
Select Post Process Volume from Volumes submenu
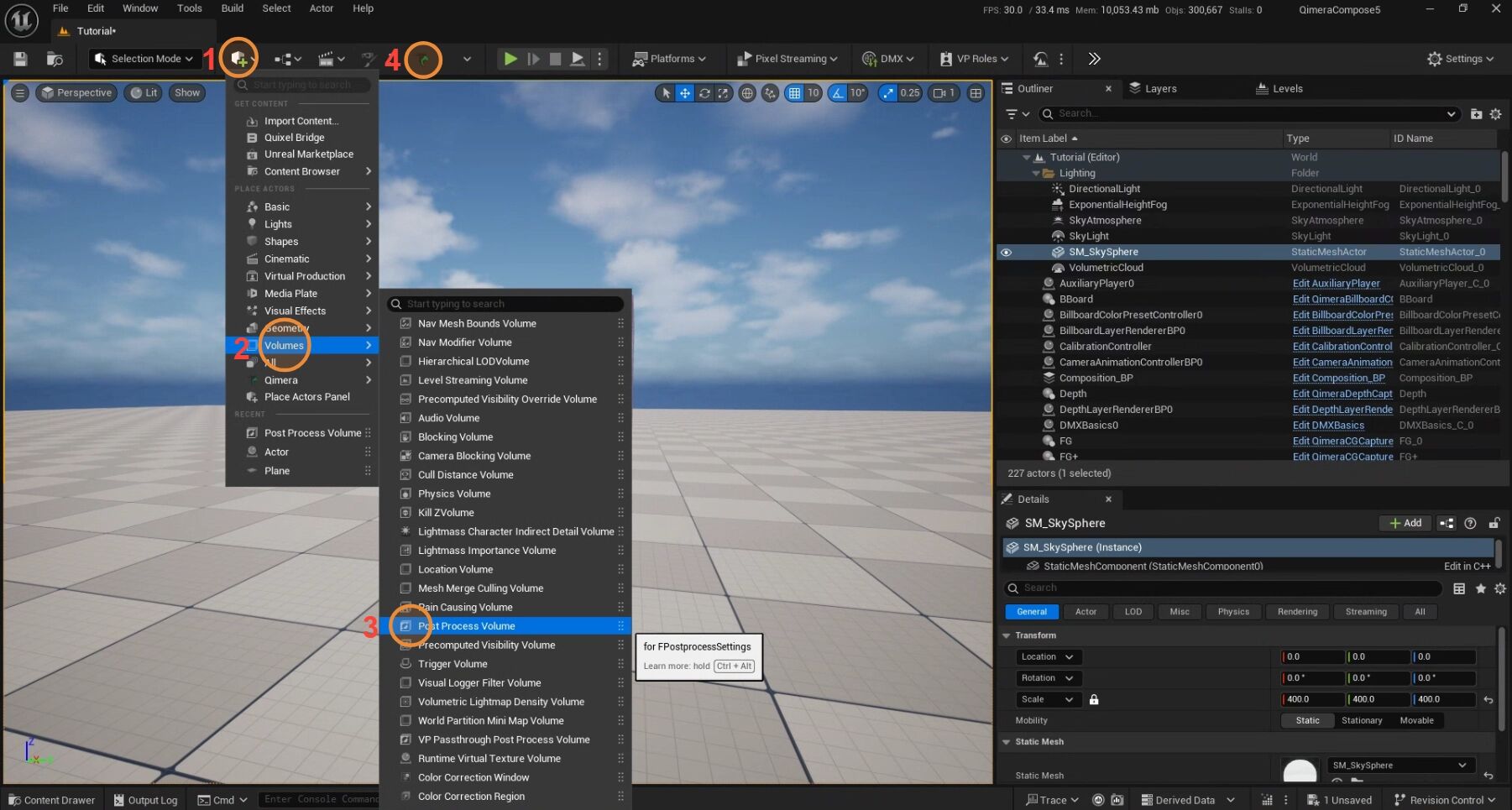tap(467, 626)
